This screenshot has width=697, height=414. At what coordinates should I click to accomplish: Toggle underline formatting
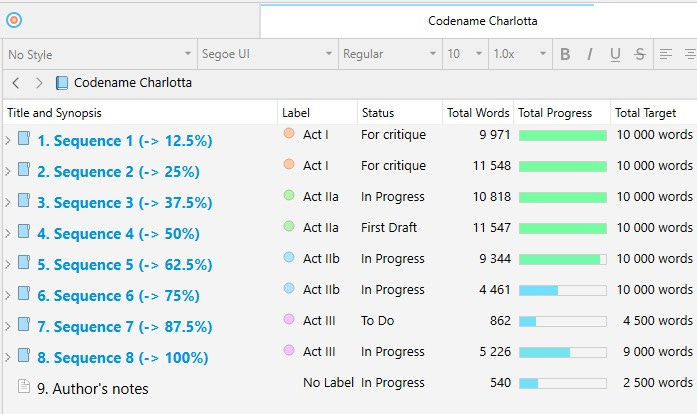(x=615, y=54)
